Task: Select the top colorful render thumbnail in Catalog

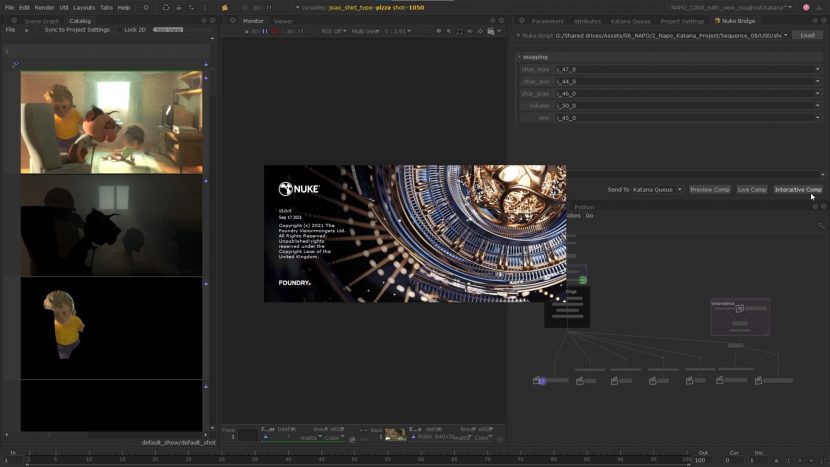Action: 111,121
